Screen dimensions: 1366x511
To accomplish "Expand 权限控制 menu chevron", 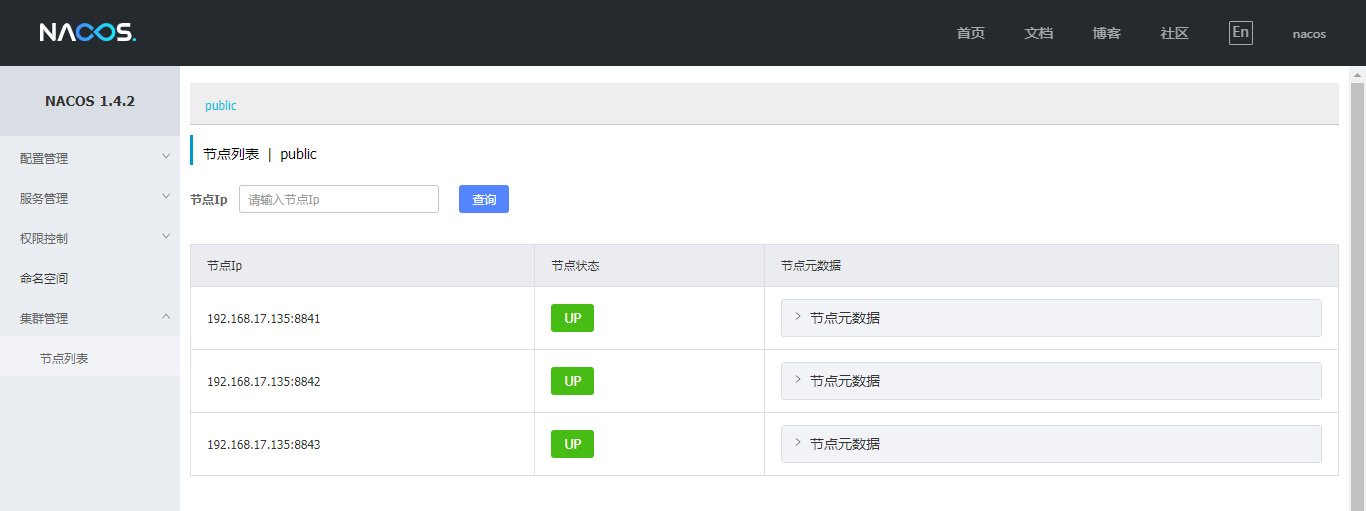I will coord(166,237).
